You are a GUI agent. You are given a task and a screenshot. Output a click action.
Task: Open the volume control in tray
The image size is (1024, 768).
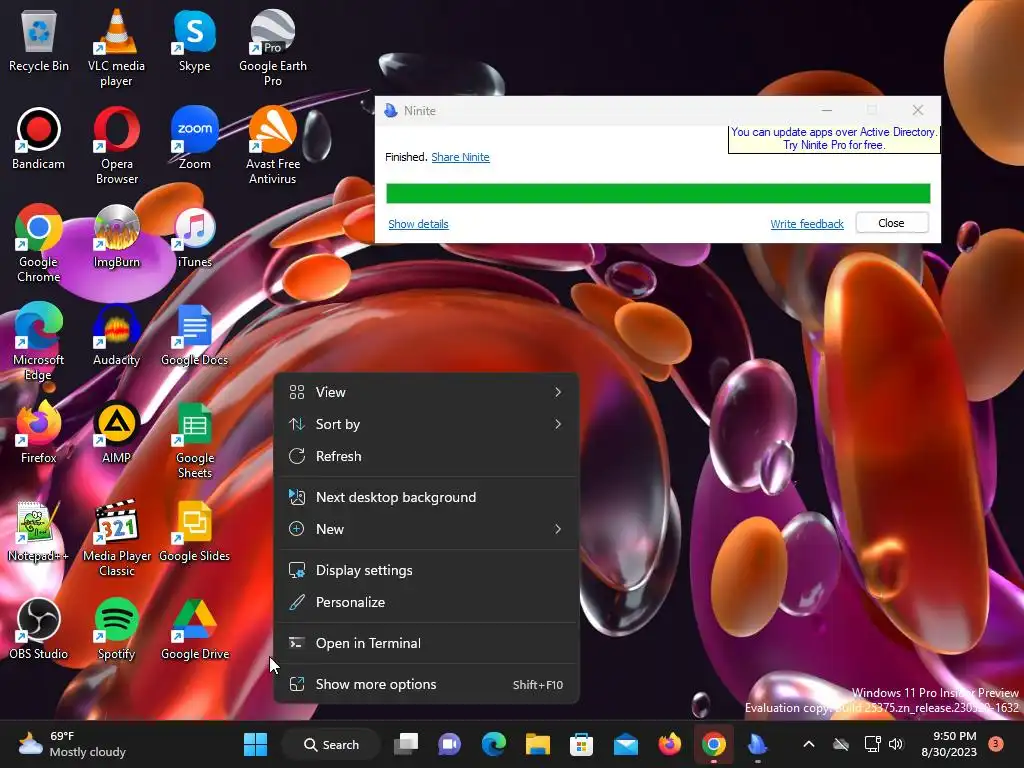[896, 744]
